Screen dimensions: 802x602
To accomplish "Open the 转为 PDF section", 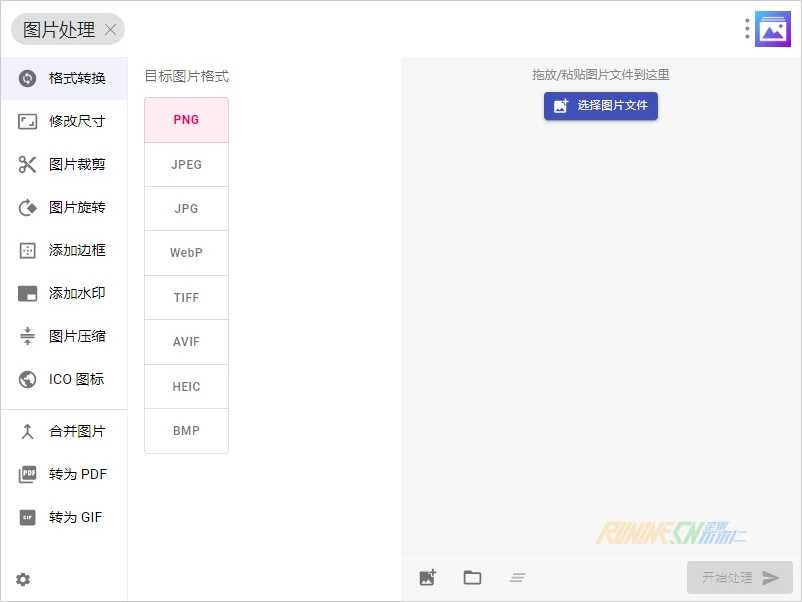I will point(64,475).
